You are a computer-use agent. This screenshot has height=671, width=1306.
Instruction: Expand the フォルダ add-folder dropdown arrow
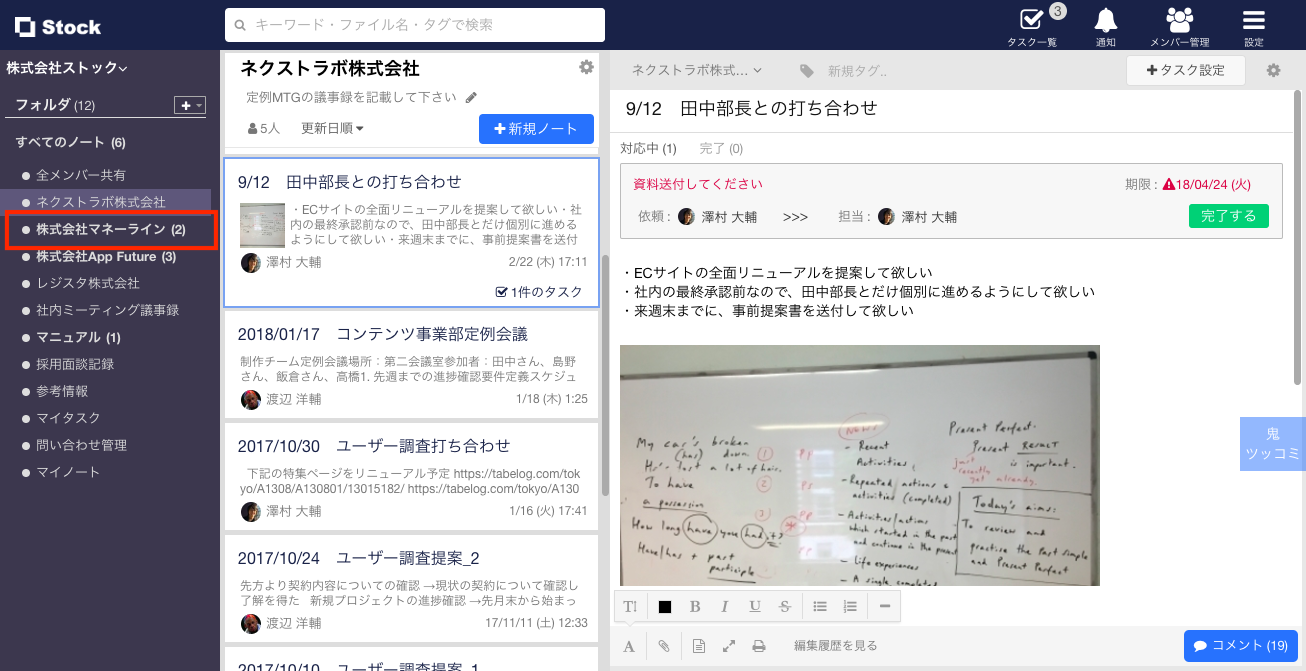pyautogui.click(x=198, y=105)
